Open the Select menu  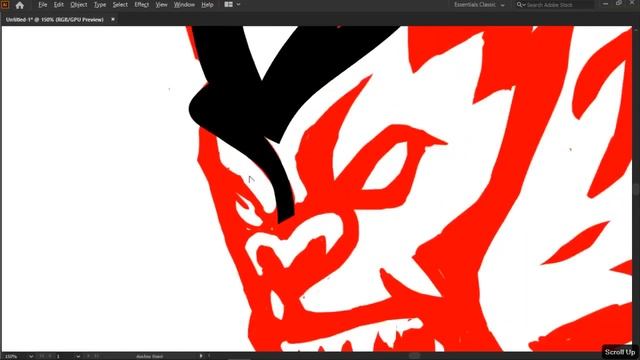pos(120,5)
